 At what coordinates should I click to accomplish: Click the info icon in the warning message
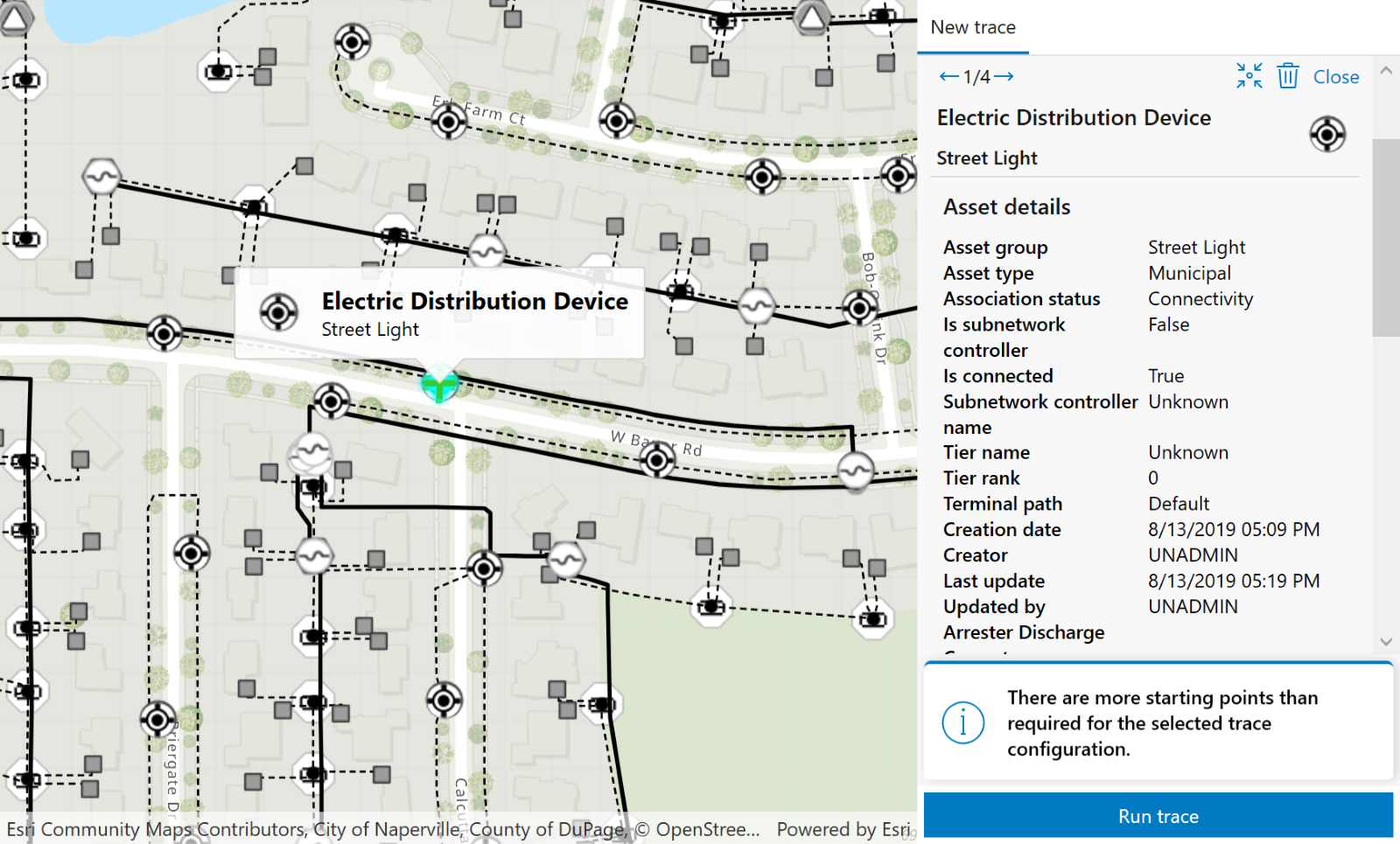point(963,722)
